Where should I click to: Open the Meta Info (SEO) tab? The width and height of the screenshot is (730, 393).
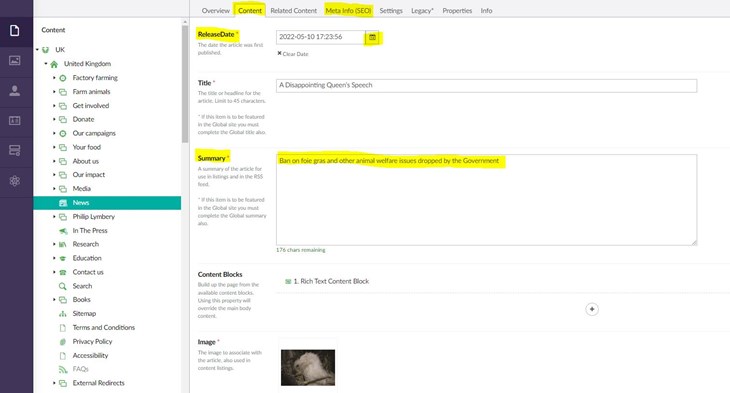(x=348, y=10)
